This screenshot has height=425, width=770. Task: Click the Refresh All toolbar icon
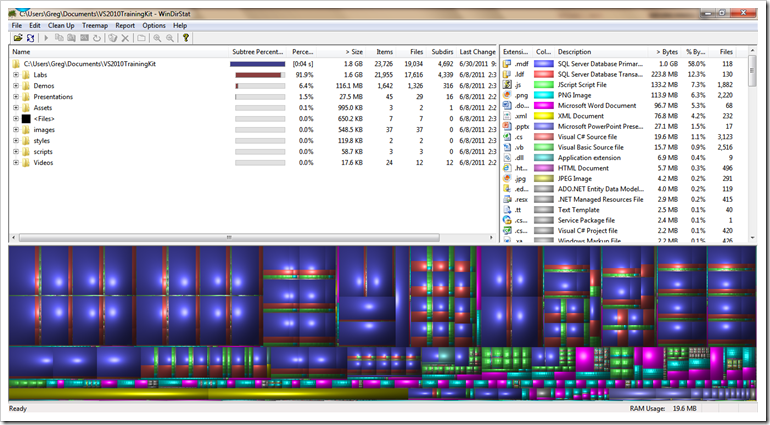point(30,38)
